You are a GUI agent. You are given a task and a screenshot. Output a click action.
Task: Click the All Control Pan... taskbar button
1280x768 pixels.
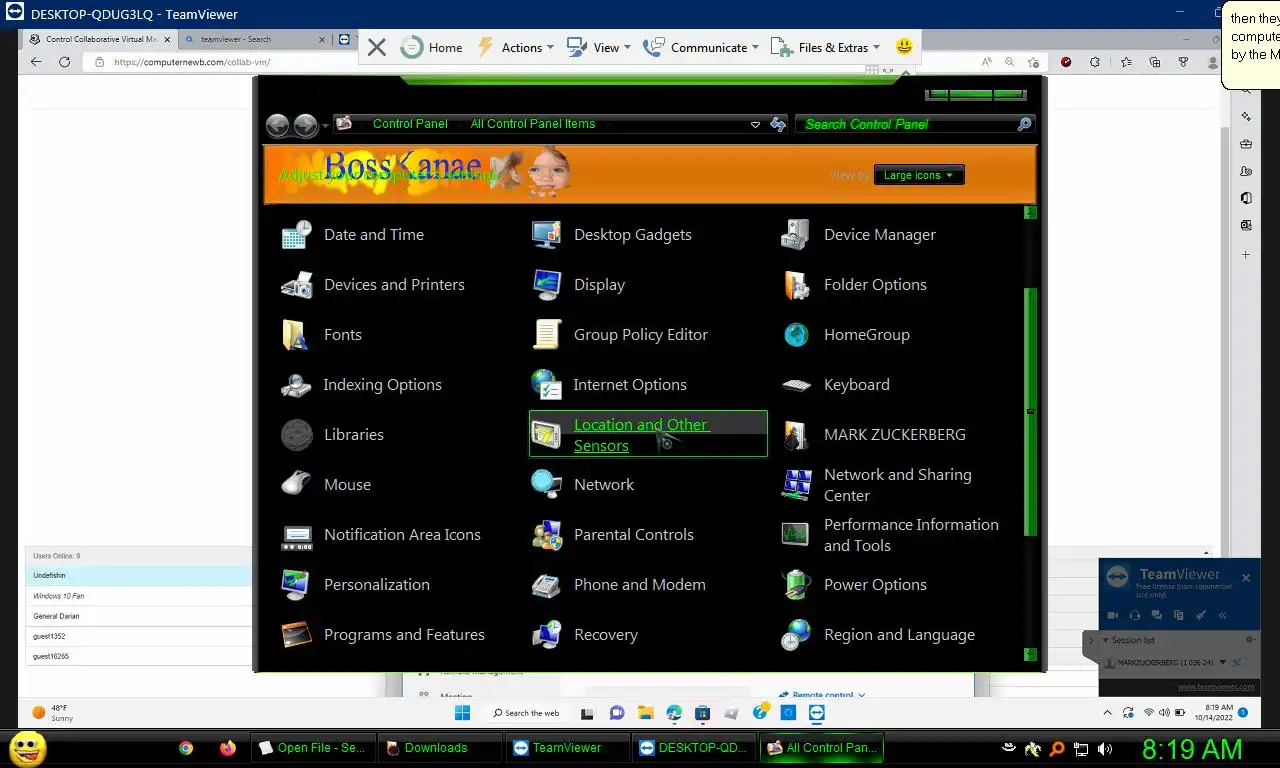coord(821,748)
